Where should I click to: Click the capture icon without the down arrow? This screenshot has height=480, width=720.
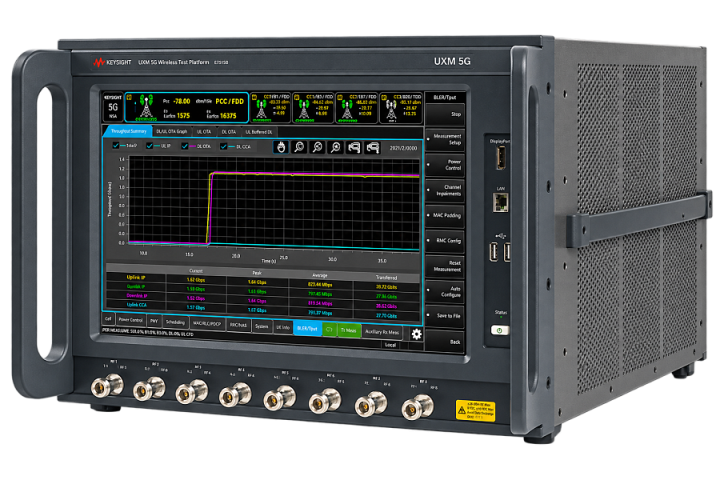point(354,147)
